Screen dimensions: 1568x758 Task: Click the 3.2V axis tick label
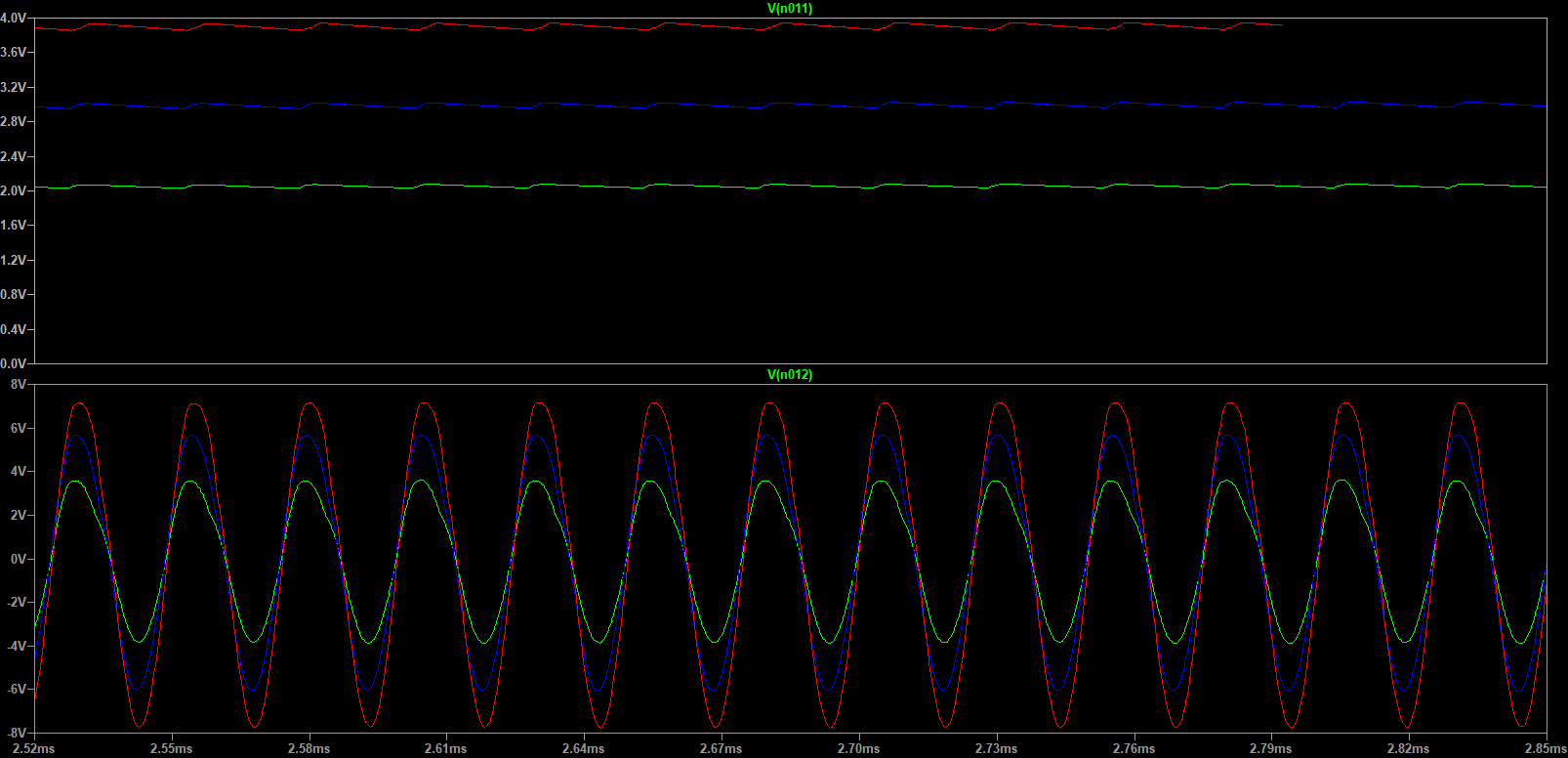[x=14, y=88]
